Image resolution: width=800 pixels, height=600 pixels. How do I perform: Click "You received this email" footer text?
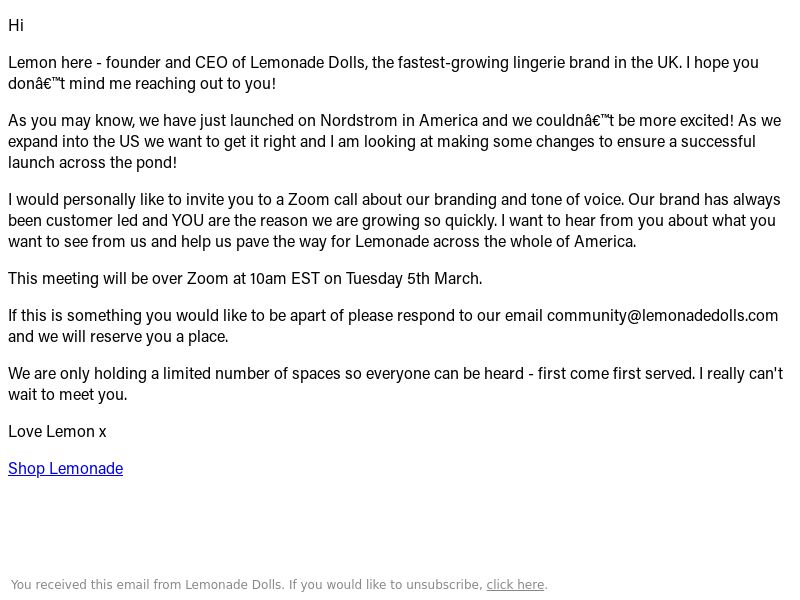[x=80, y=585]
